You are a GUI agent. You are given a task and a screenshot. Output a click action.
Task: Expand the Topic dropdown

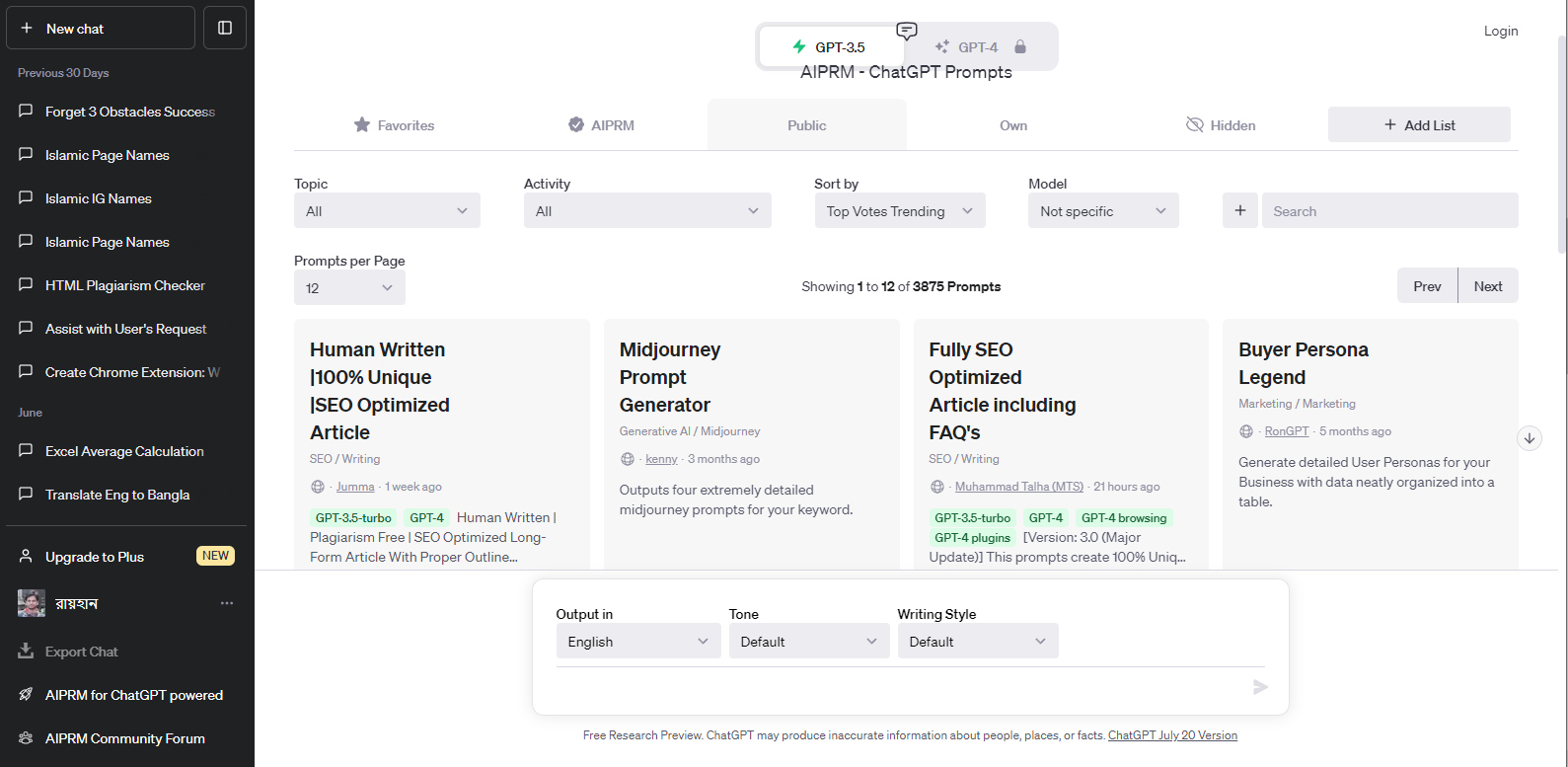387,211
